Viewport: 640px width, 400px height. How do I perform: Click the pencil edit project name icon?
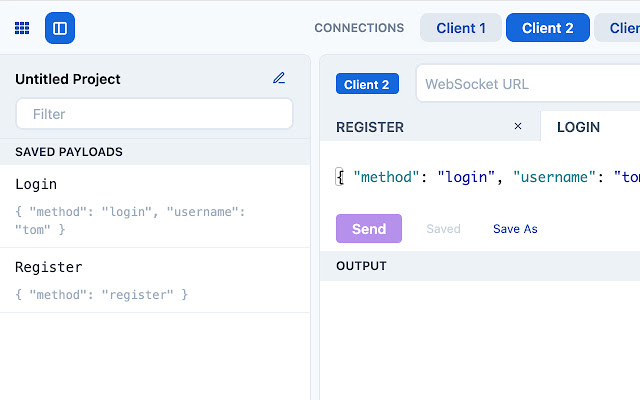tap(279, 78)
